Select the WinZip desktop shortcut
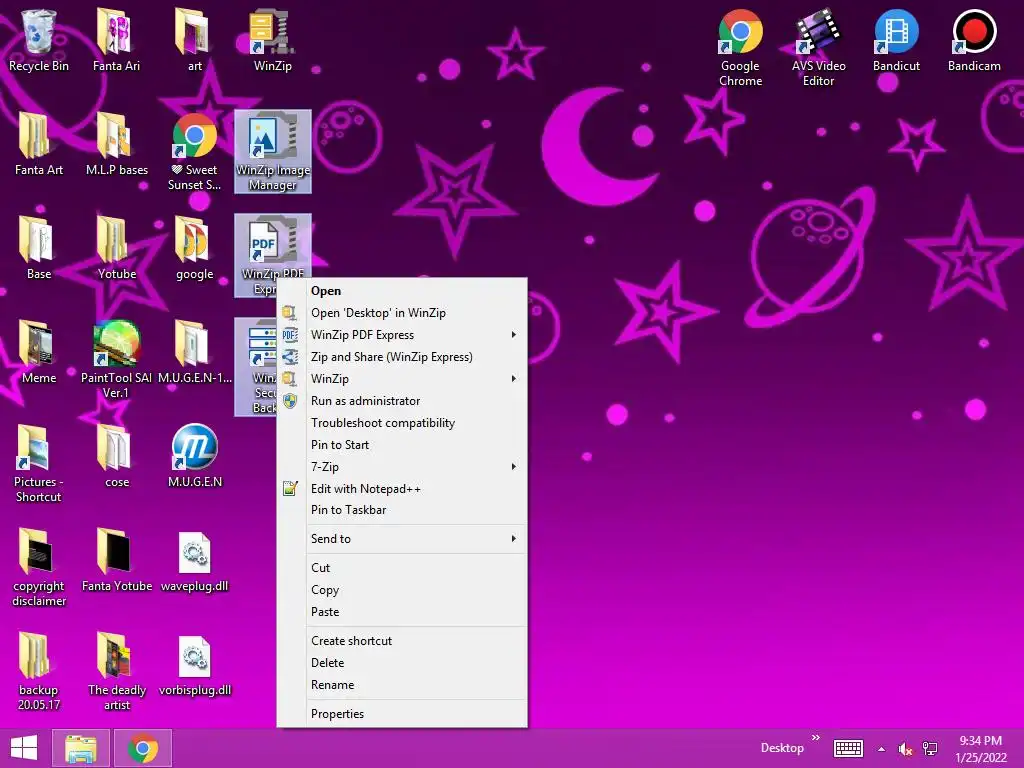 pyautogui.click(x=272, y=40)
